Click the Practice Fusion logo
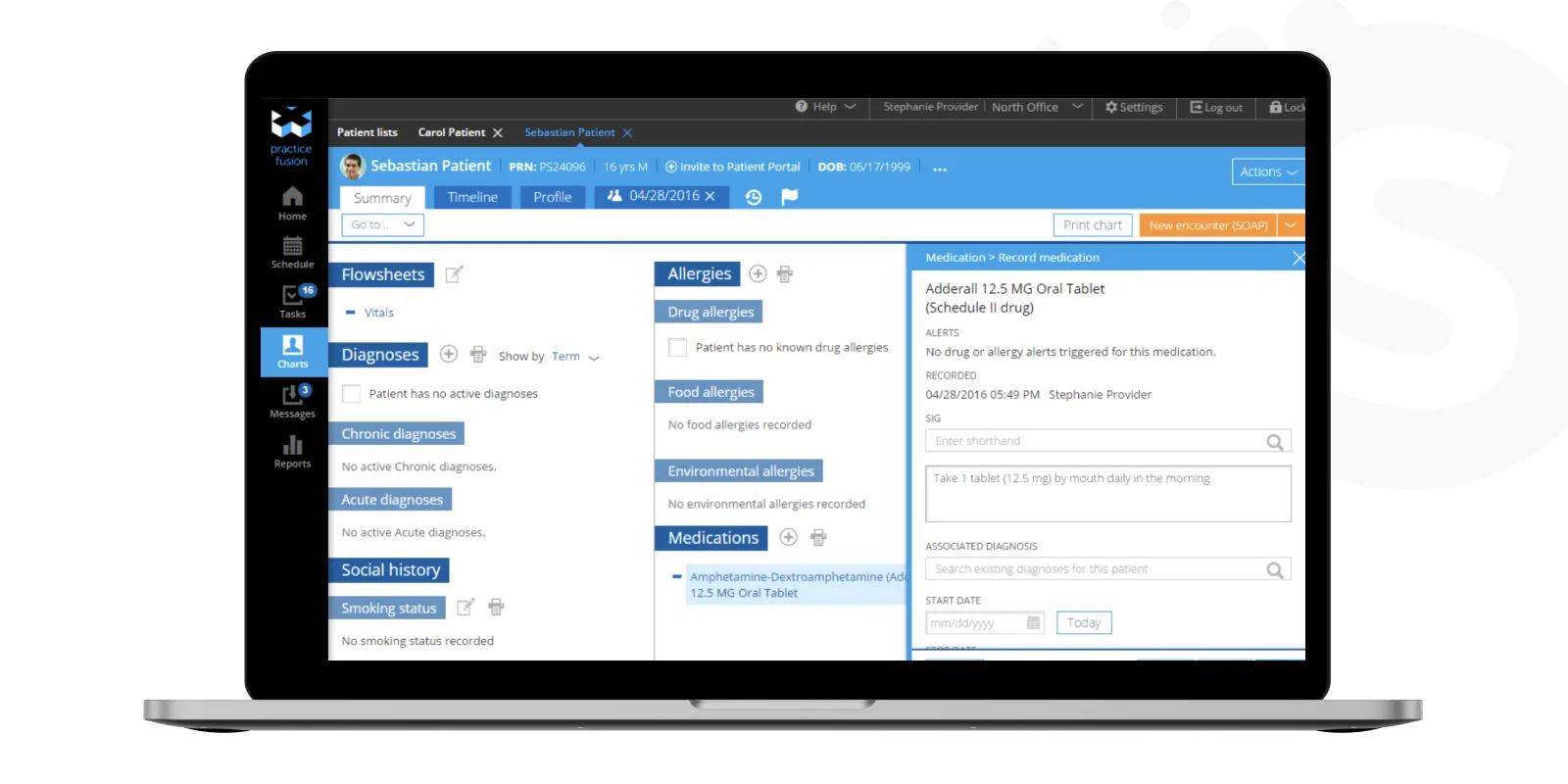 click(x=291, y=136)
